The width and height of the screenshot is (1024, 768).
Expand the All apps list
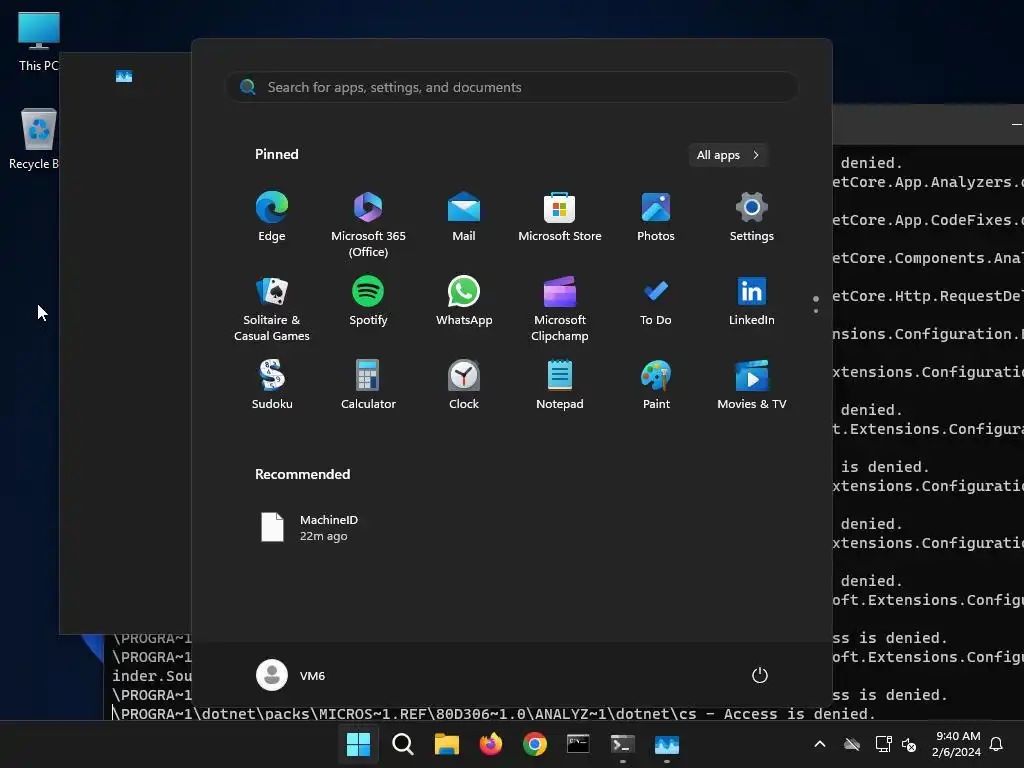point(728,155)
